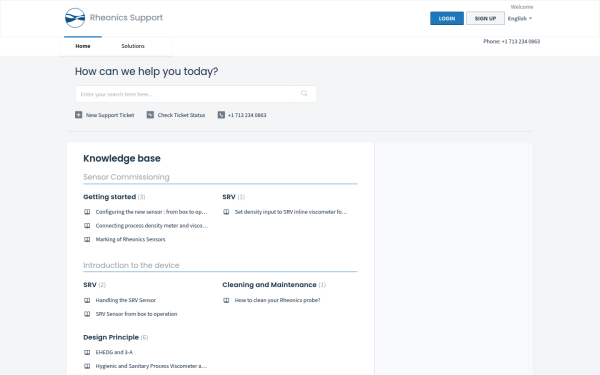Click book icon next to Configuring the new sensor
This screenshot has width=600, height=375.
point(87,212)
